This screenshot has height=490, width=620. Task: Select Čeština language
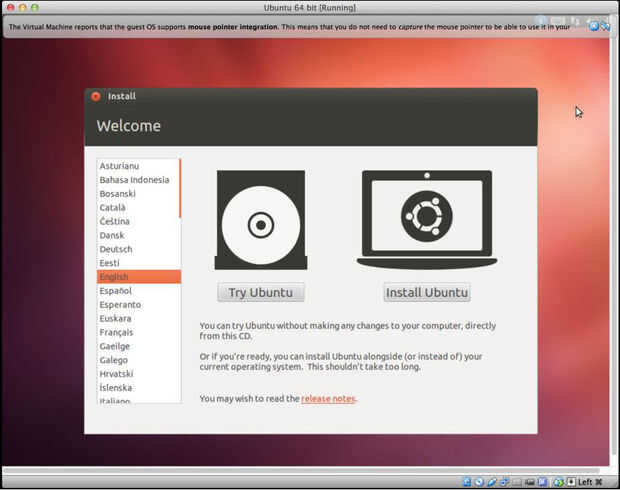pyautogui.click(x=138, y=221)
